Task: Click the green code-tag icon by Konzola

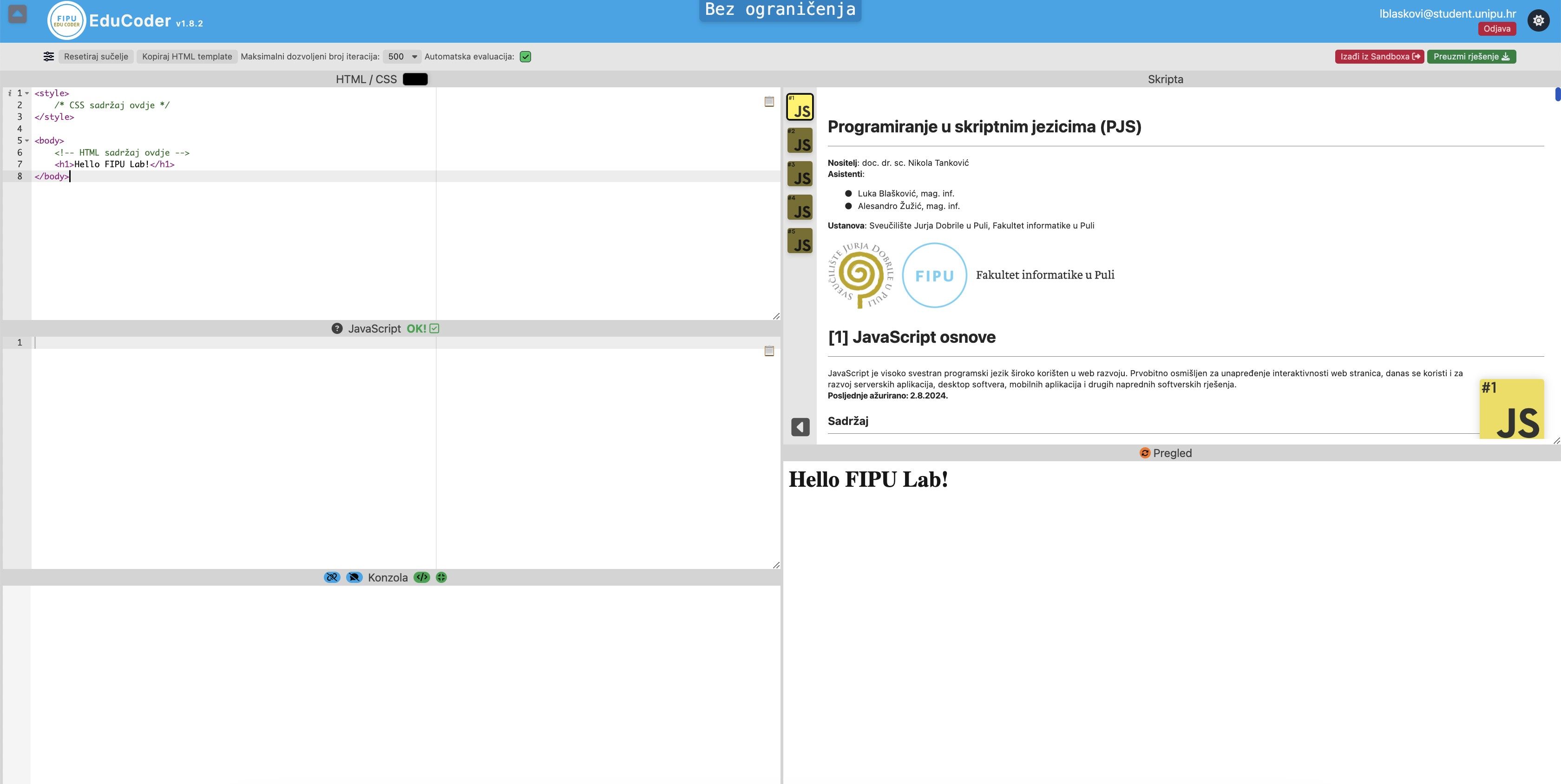Action: pyautogui.click(x=422, y=577)
